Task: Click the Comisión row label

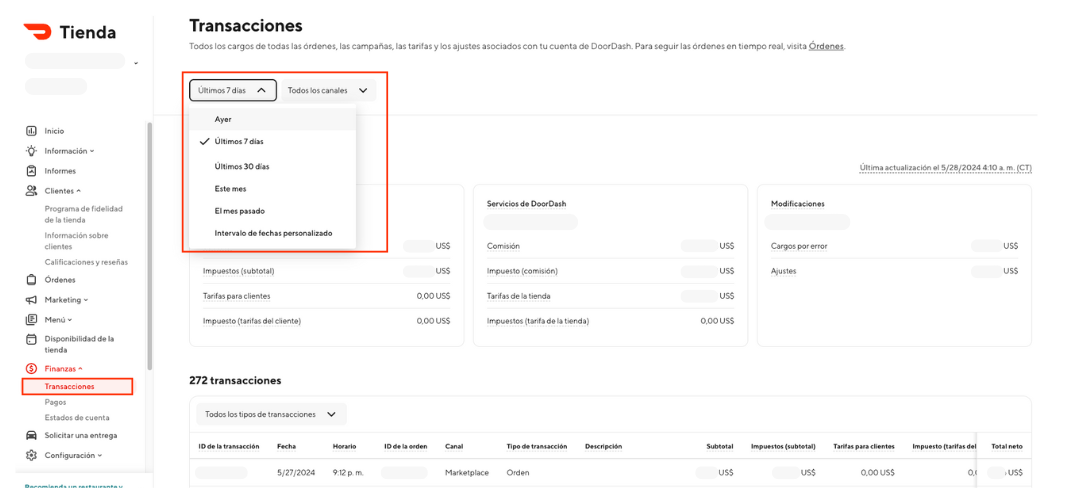Action: 503,246
